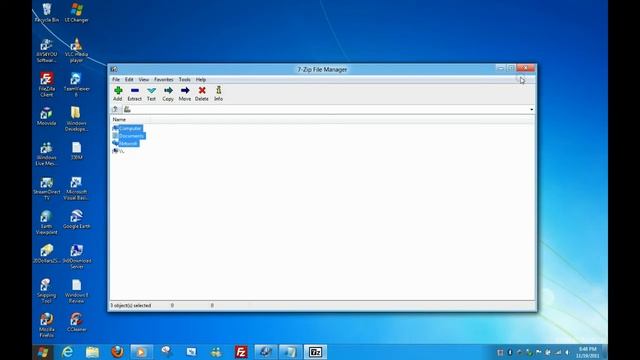Click the clock in the system tray
This screenshot has height=360, width=640.
587,353
